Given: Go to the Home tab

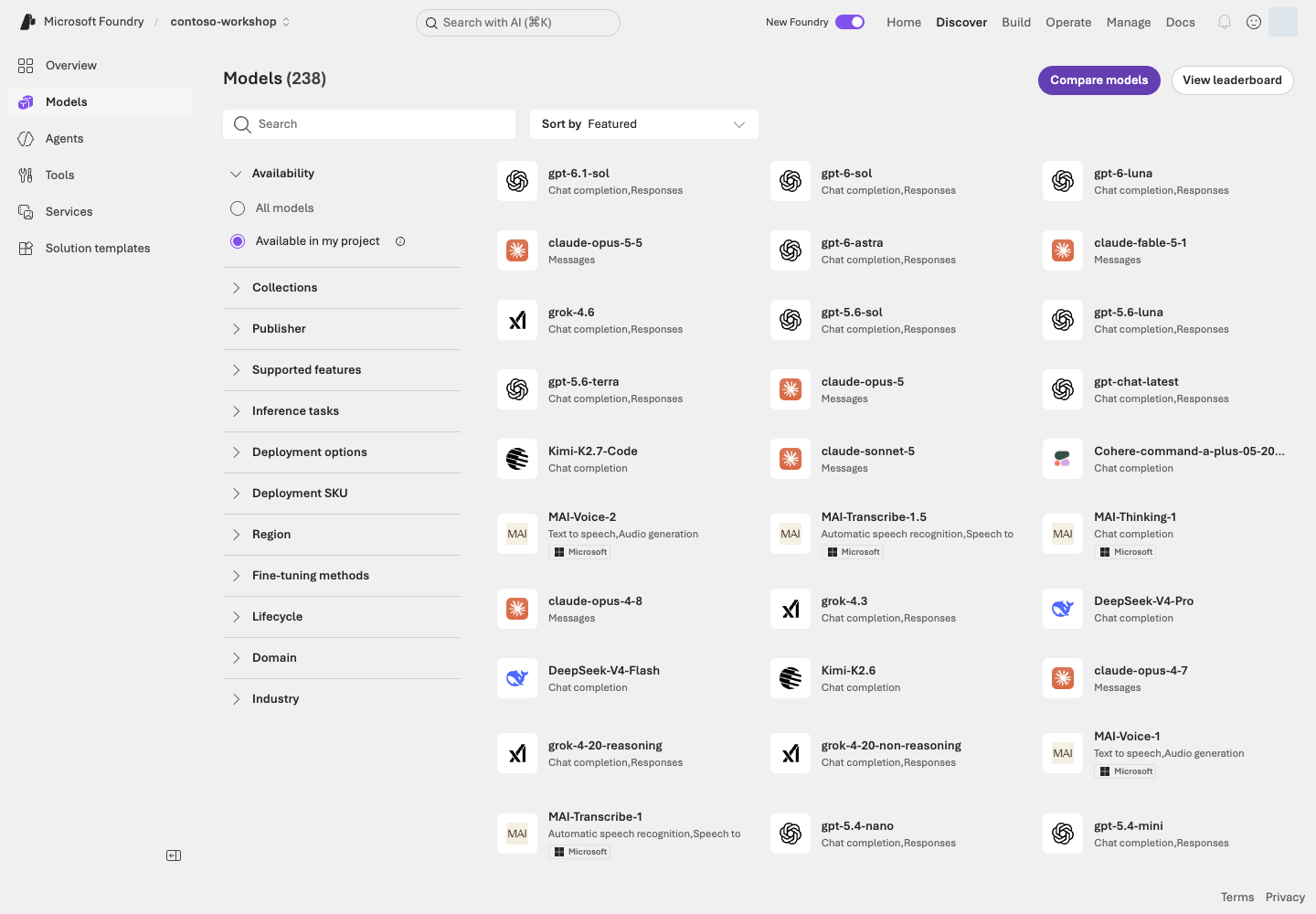Looking at the screenshot, I should (904, 22).
